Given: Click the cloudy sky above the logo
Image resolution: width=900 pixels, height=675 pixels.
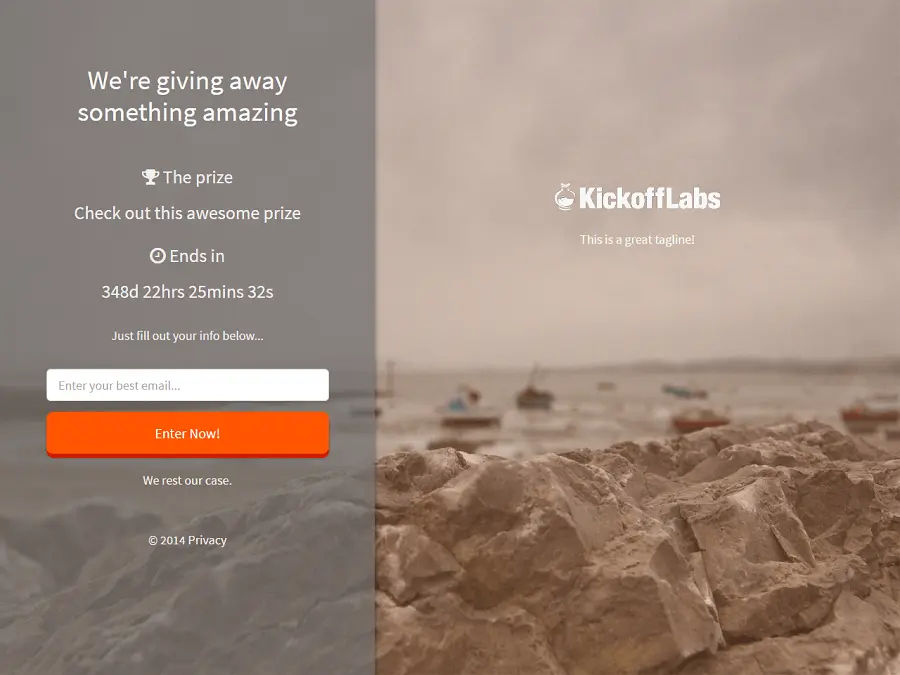Looking at the screenshot, I should [x=637, y=86].
